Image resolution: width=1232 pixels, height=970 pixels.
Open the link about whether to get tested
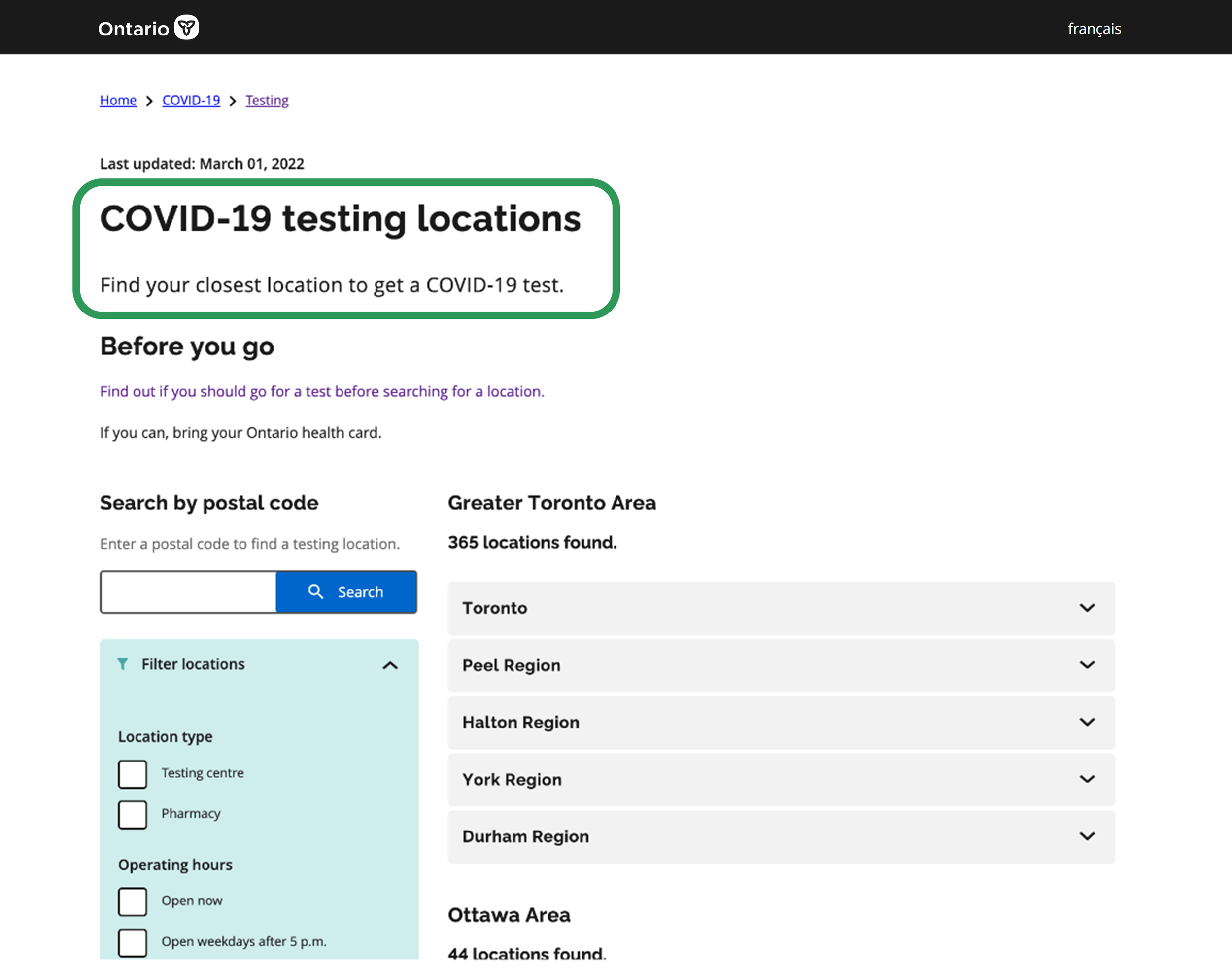coord(322,391)
